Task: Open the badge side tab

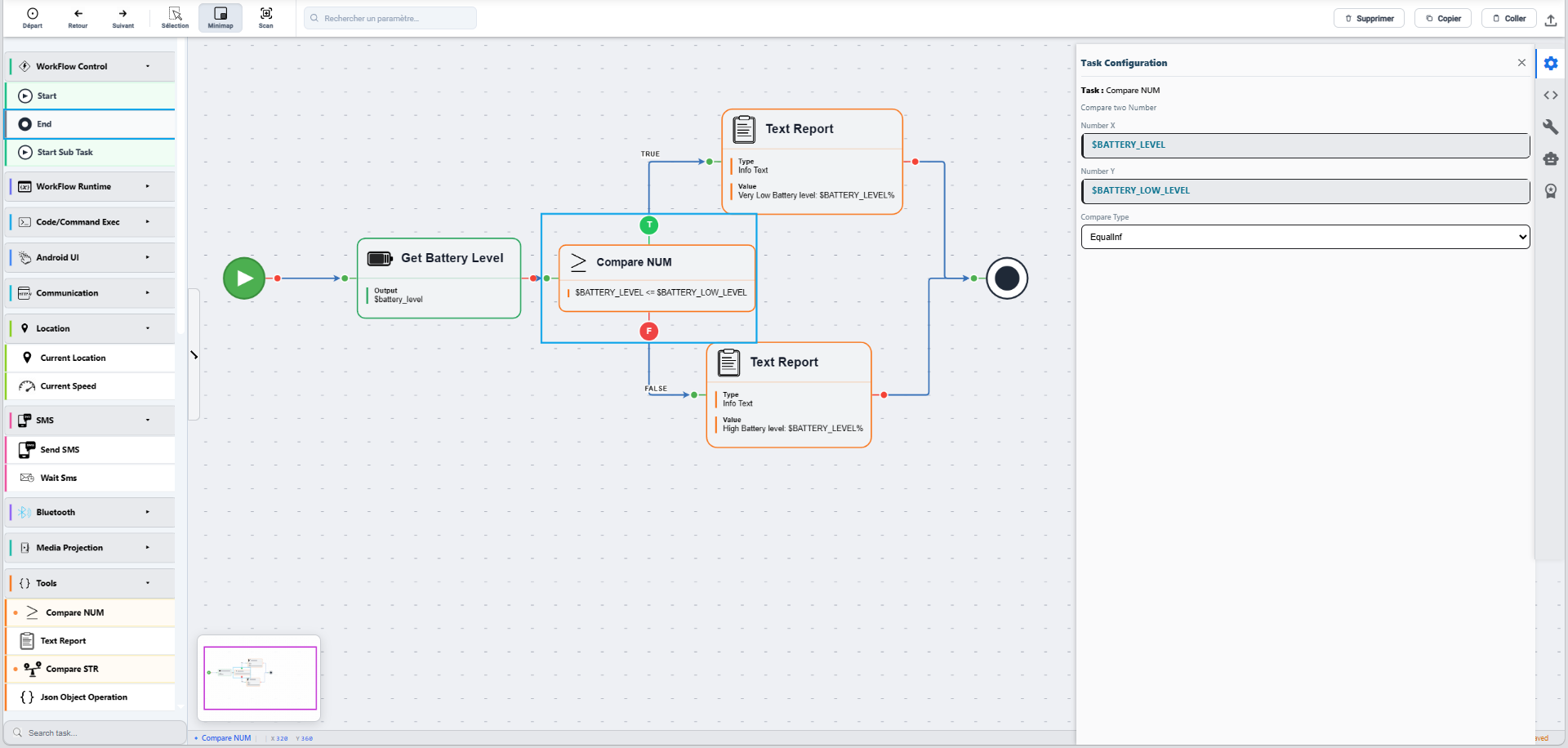Action: coord(1551,191)
